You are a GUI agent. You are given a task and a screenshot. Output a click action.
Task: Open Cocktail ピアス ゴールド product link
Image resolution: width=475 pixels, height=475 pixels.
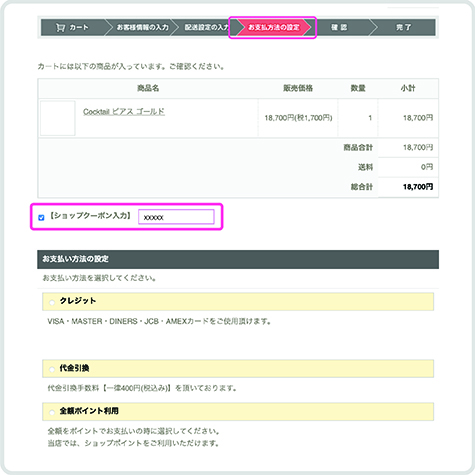pos(124,111)
